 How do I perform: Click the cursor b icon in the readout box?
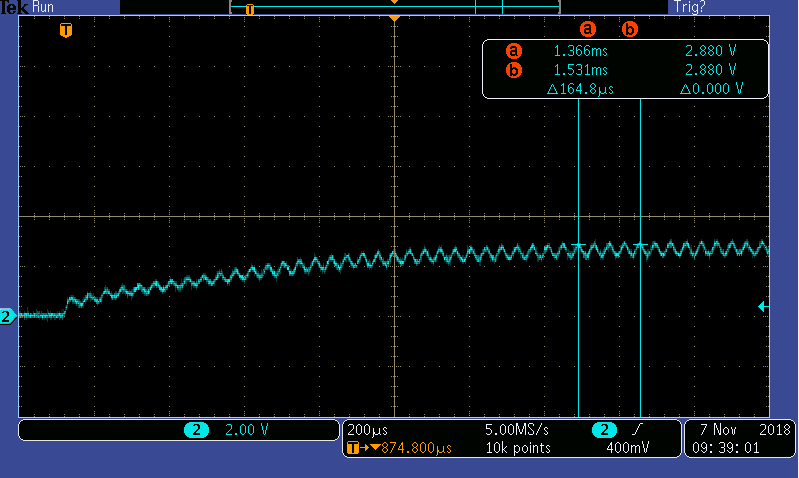coord(514,70)
